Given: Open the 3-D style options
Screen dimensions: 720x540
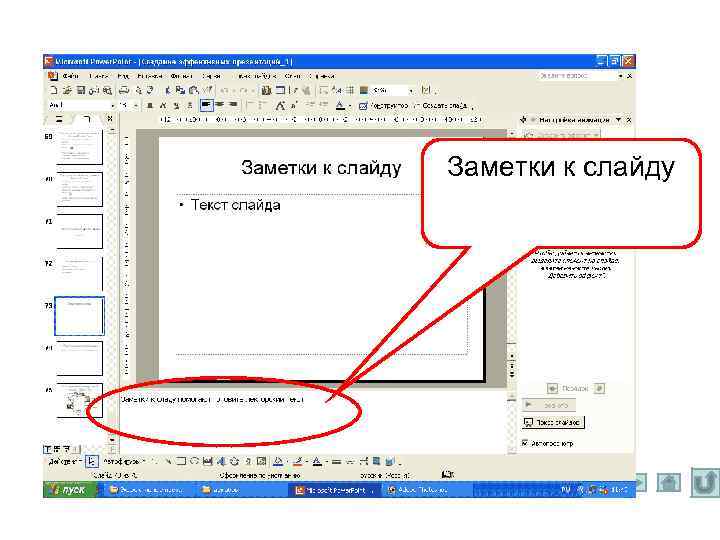Looking at the screenshot, I should 390,461.
